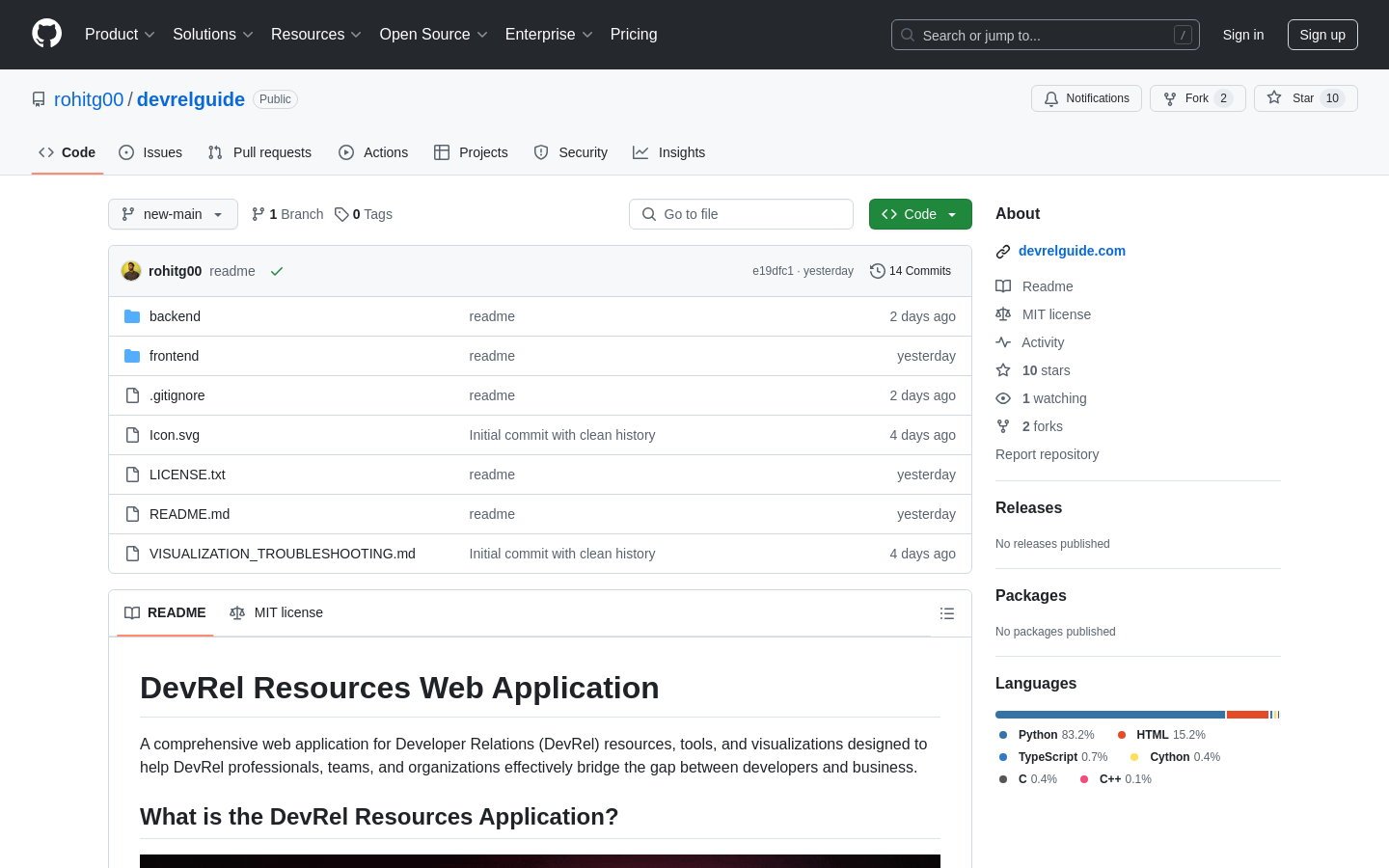Screen dimensions: 1389x868
Task: Open the backend folder
Action: point(175,316)
